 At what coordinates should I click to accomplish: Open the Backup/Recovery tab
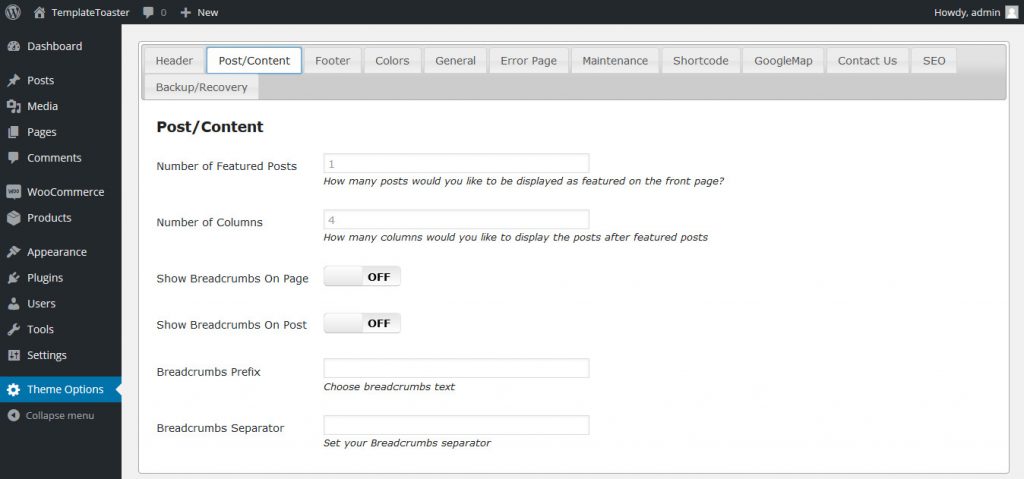click(201, 87)
